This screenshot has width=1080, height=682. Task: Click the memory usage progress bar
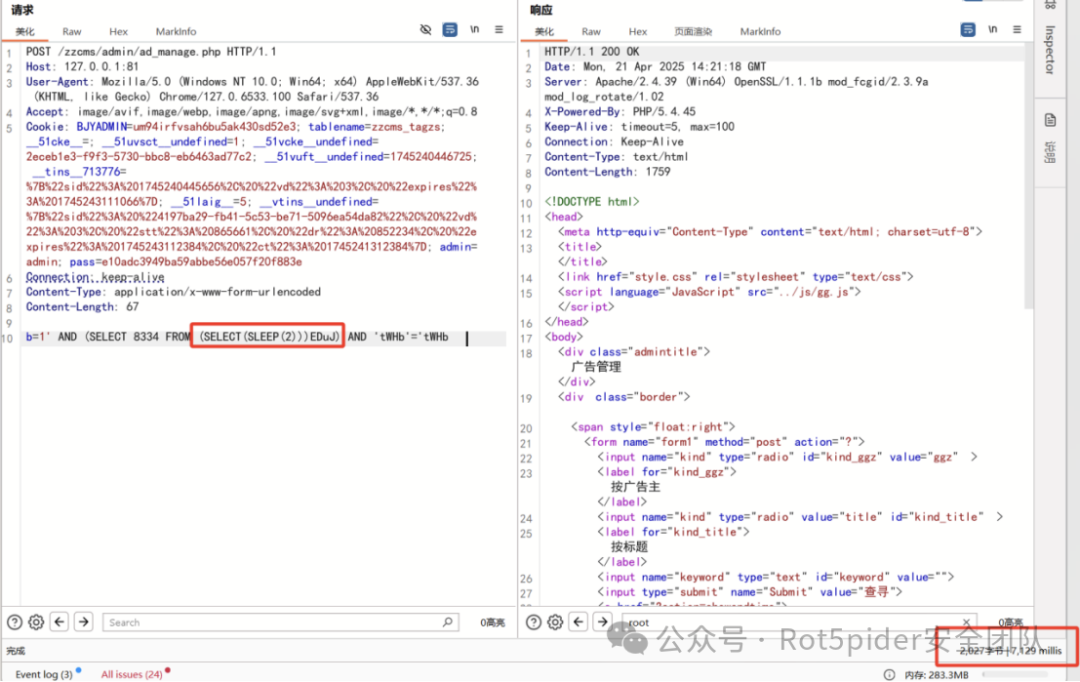(1016, 674)
